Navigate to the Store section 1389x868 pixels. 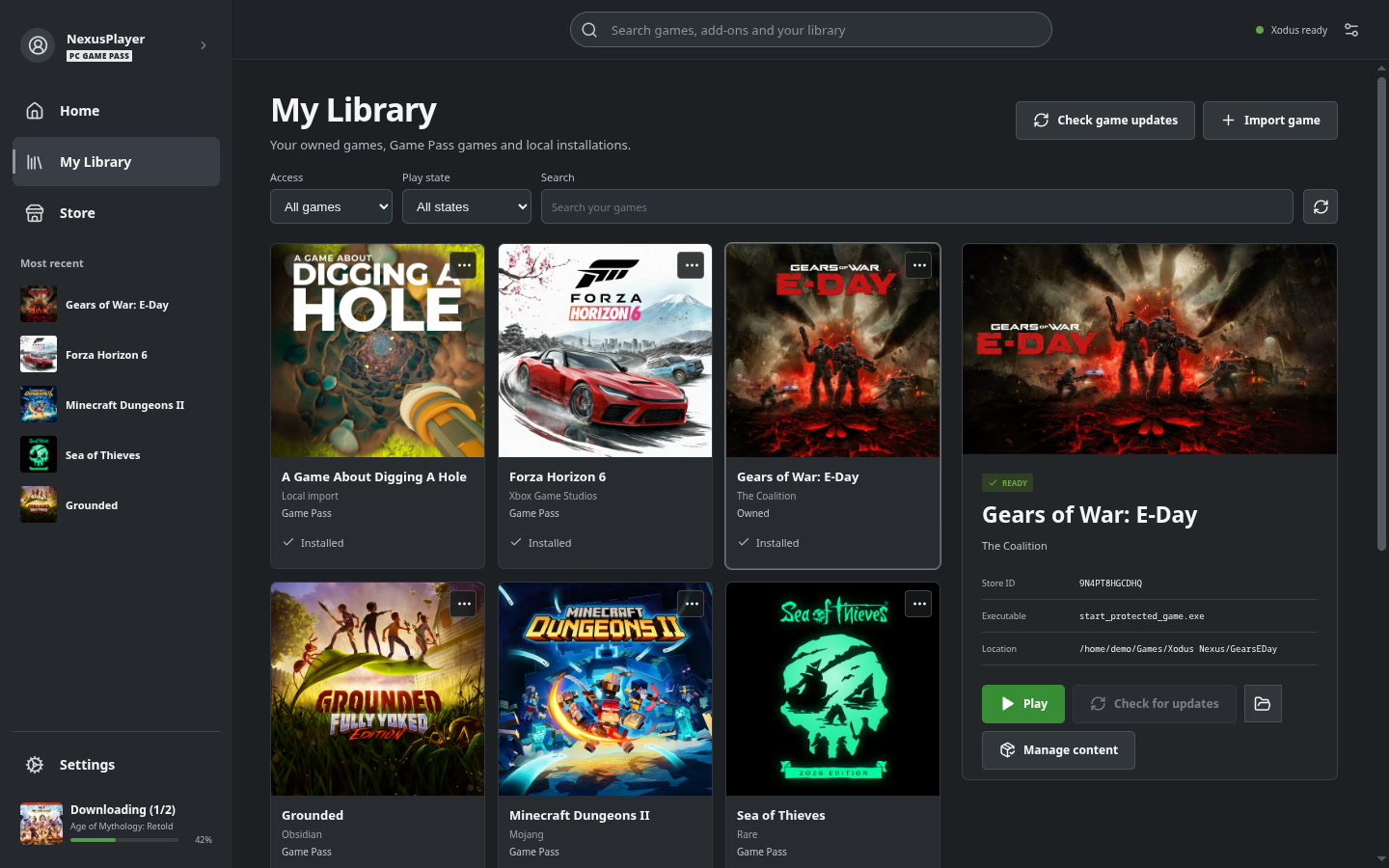click(x=116, y=213)
